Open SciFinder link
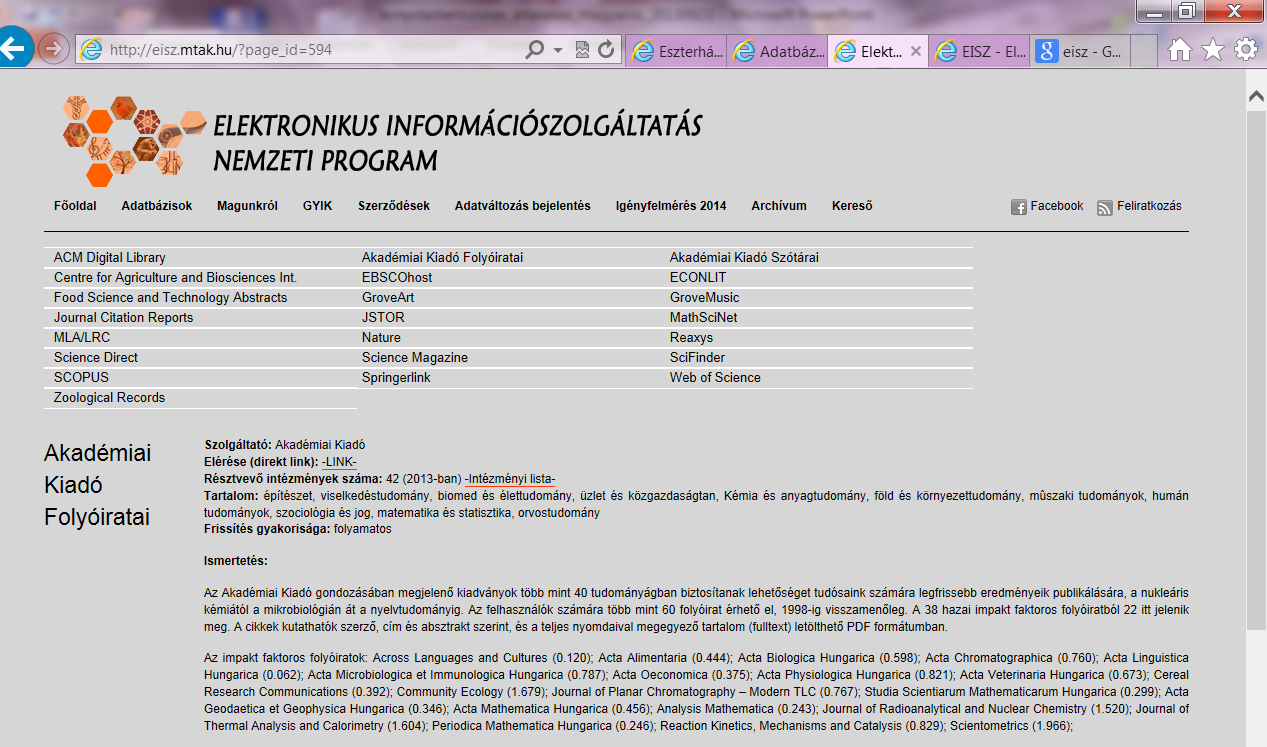This screenshot has width=1267, height=747. (697, 358)
